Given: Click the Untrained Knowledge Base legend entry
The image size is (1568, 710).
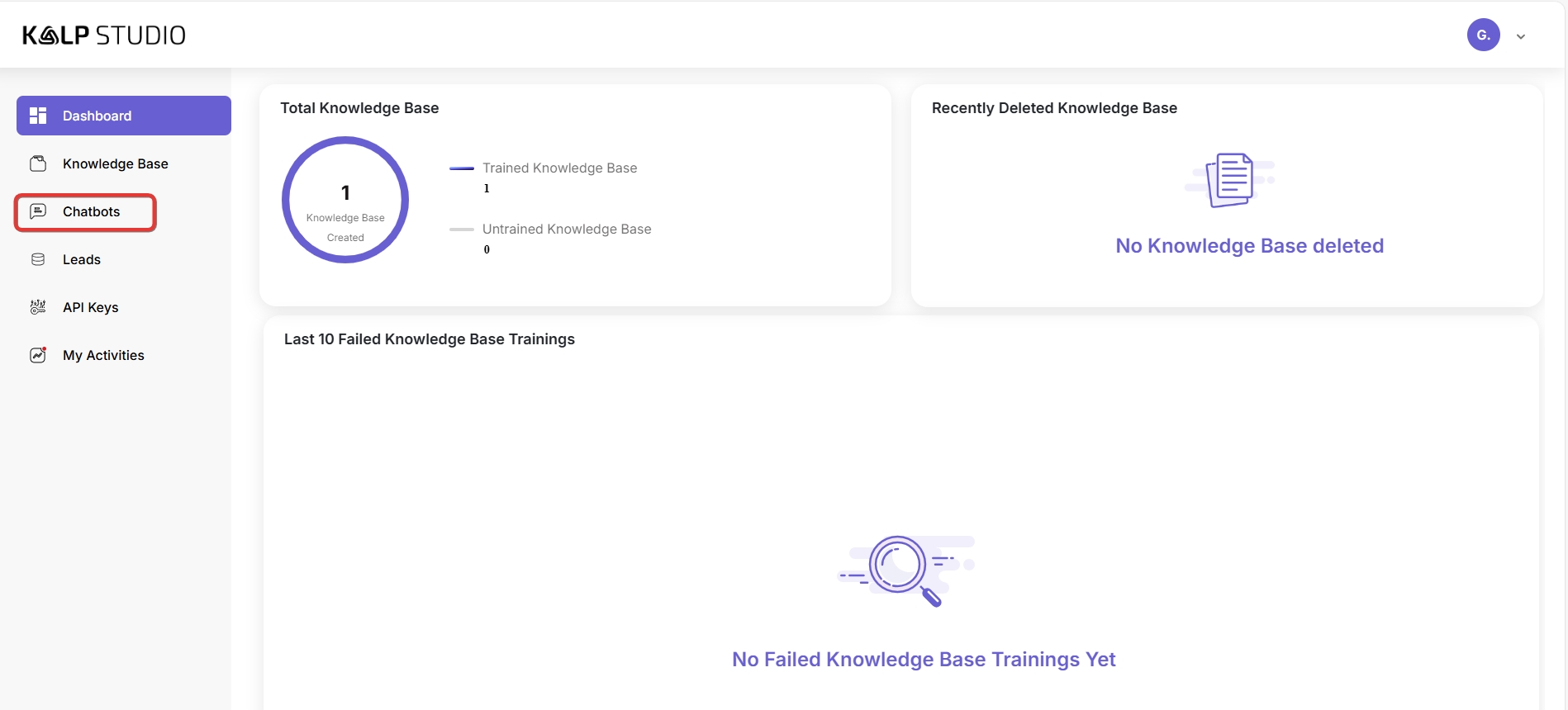Looking at the screenshot, I should (567, 230).
